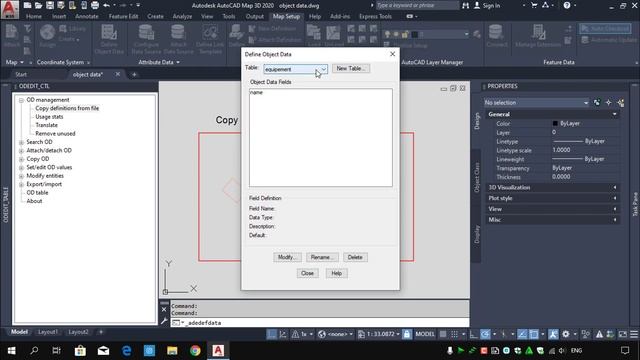640x360 pixels.
Task: Click the ByLayer color swatch in Properties
Action: pos(555,123)
